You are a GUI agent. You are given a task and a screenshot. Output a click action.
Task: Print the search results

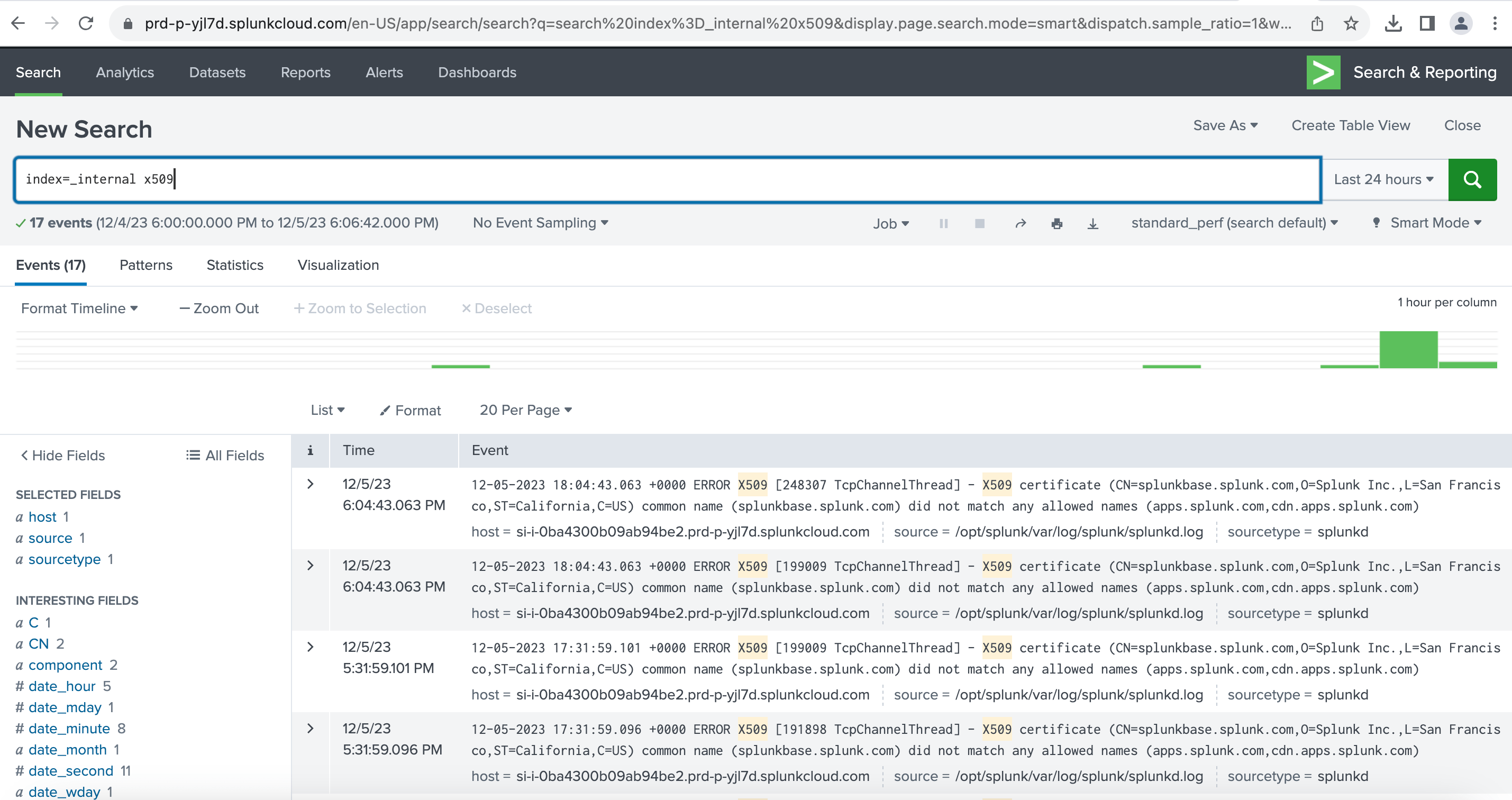pos(1057,223)
